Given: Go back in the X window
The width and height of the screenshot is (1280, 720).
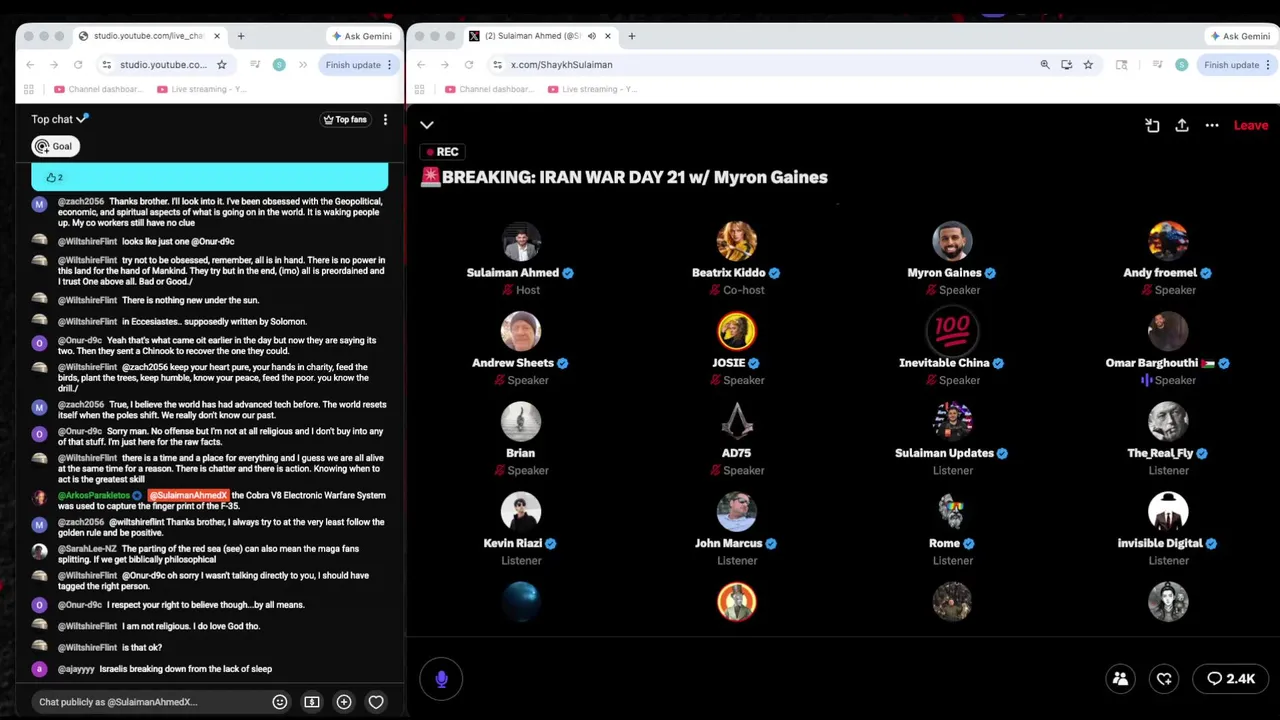Looking at the screenshot, I should click(420, 65).
